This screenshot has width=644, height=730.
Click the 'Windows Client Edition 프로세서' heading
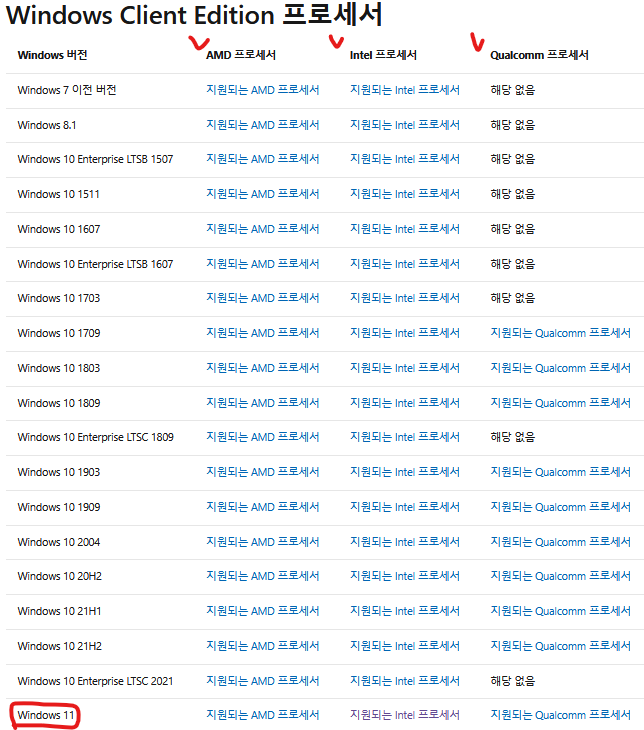point(194,15)
